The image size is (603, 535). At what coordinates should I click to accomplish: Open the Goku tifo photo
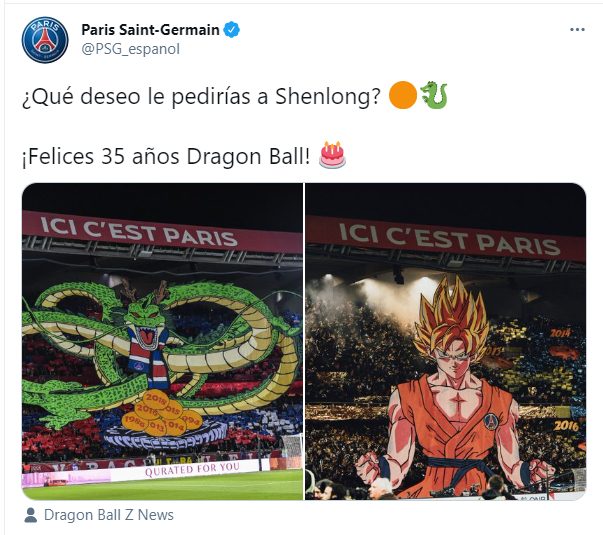coord(446,341)
